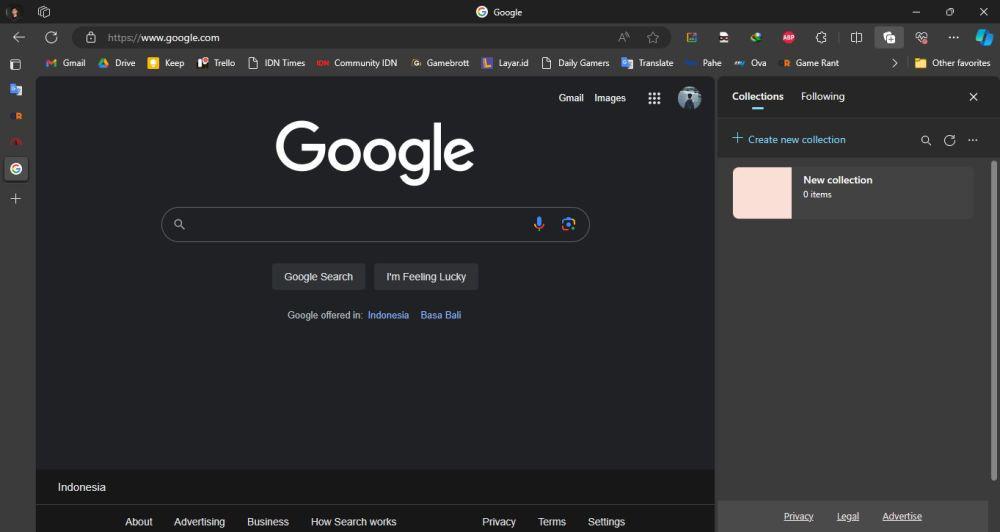Open the IDN Times bookmark
This screenshot has width=1000, height=532.
pyautogui.click(x=276, y=63)
